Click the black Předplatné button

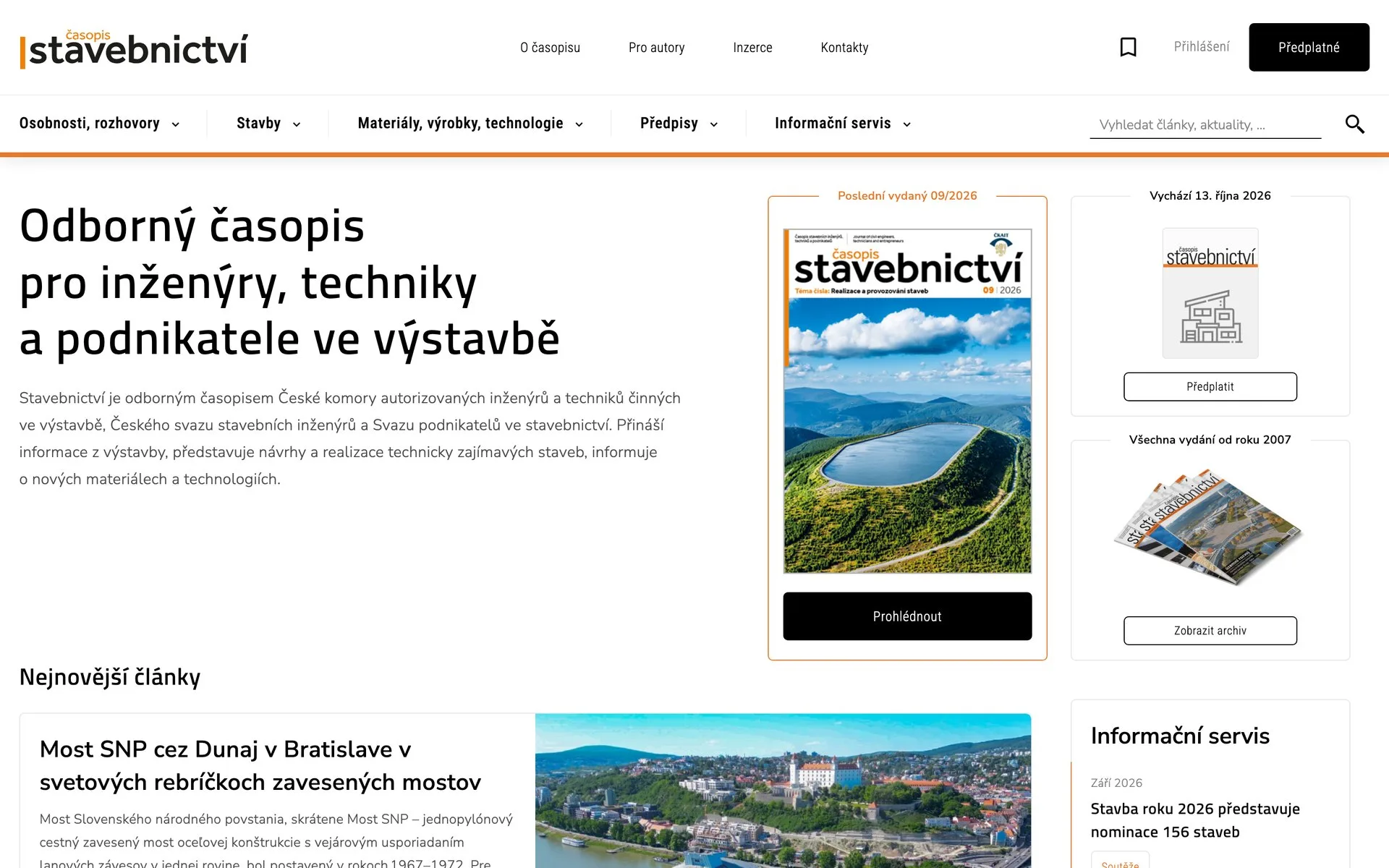pos(1309,47)
